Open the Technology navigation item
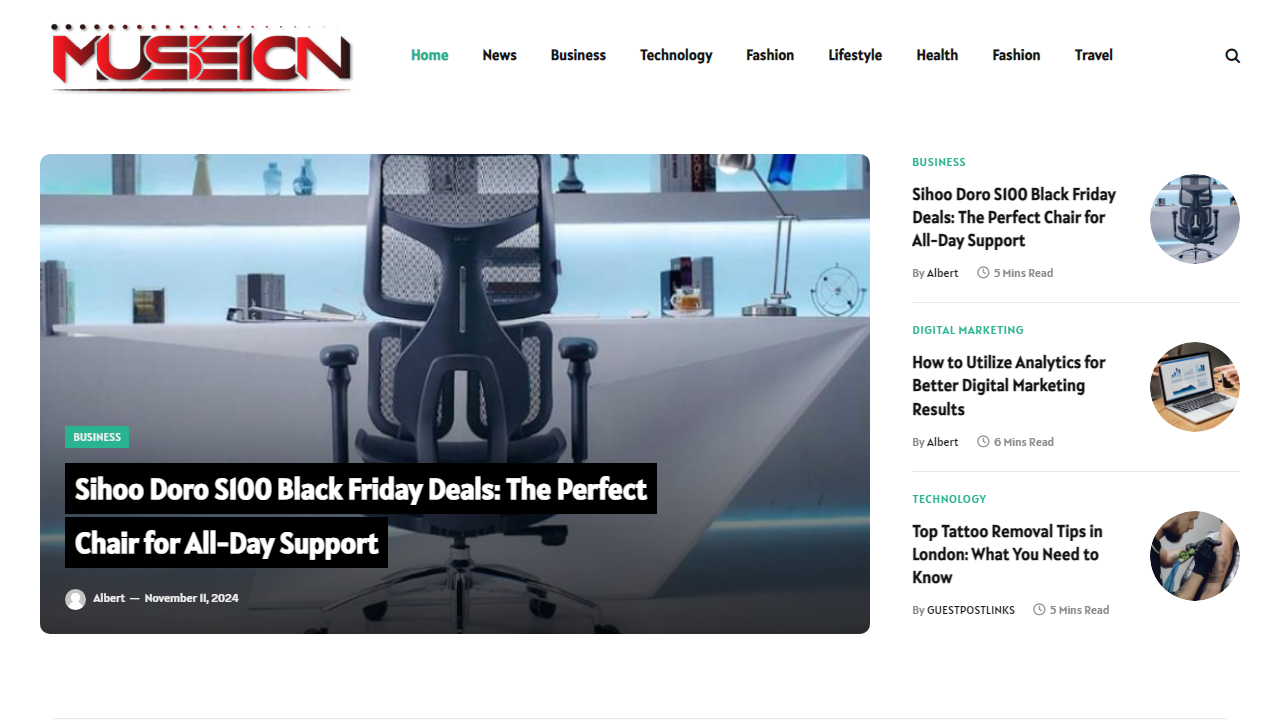Screen dimensions: 1280x720 point(676,55)
